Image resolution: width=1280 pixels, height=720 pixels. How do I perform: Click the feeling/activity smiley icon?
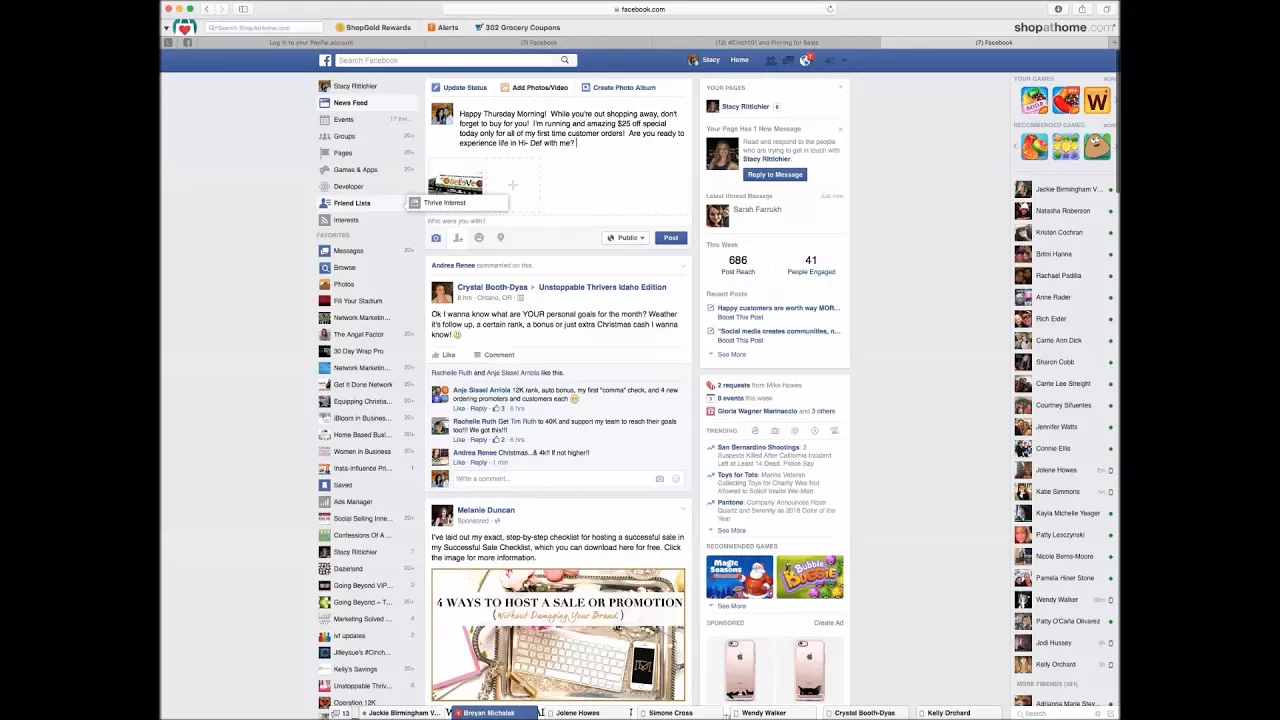[479, 238]
